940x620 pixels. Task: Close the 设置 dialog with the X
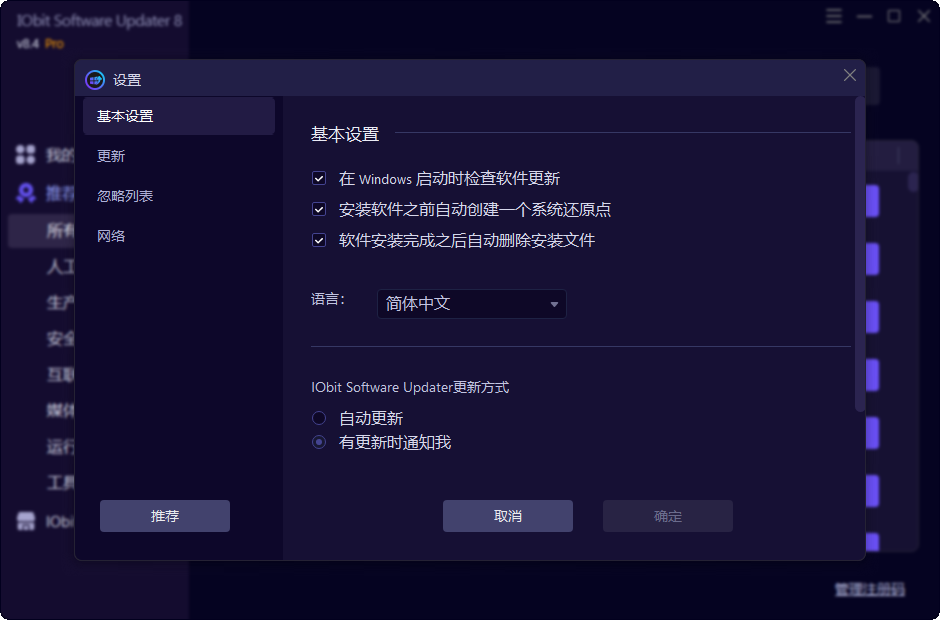click(x=849, y=75)
